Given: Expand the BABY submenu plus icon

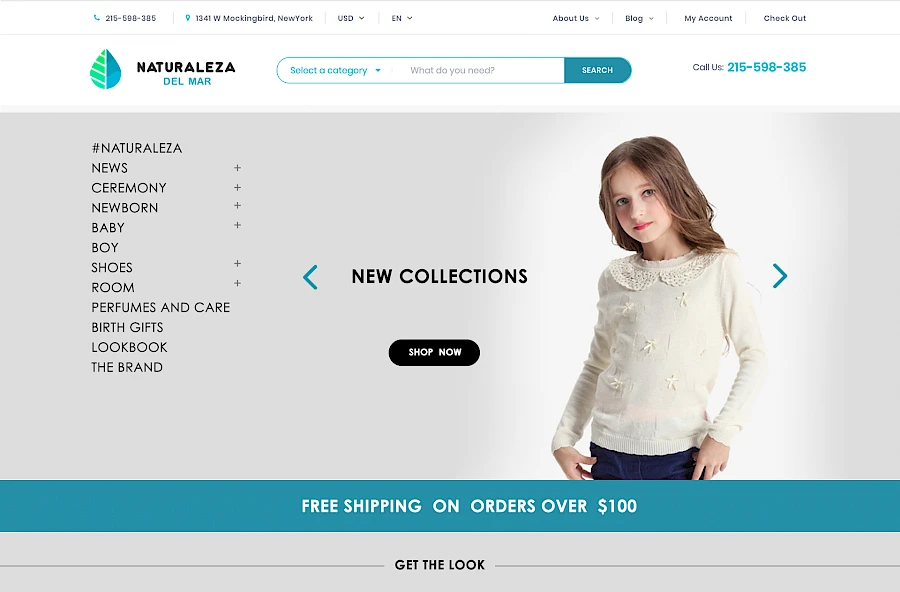Looking at the screenshot, I should pos(237,225).
